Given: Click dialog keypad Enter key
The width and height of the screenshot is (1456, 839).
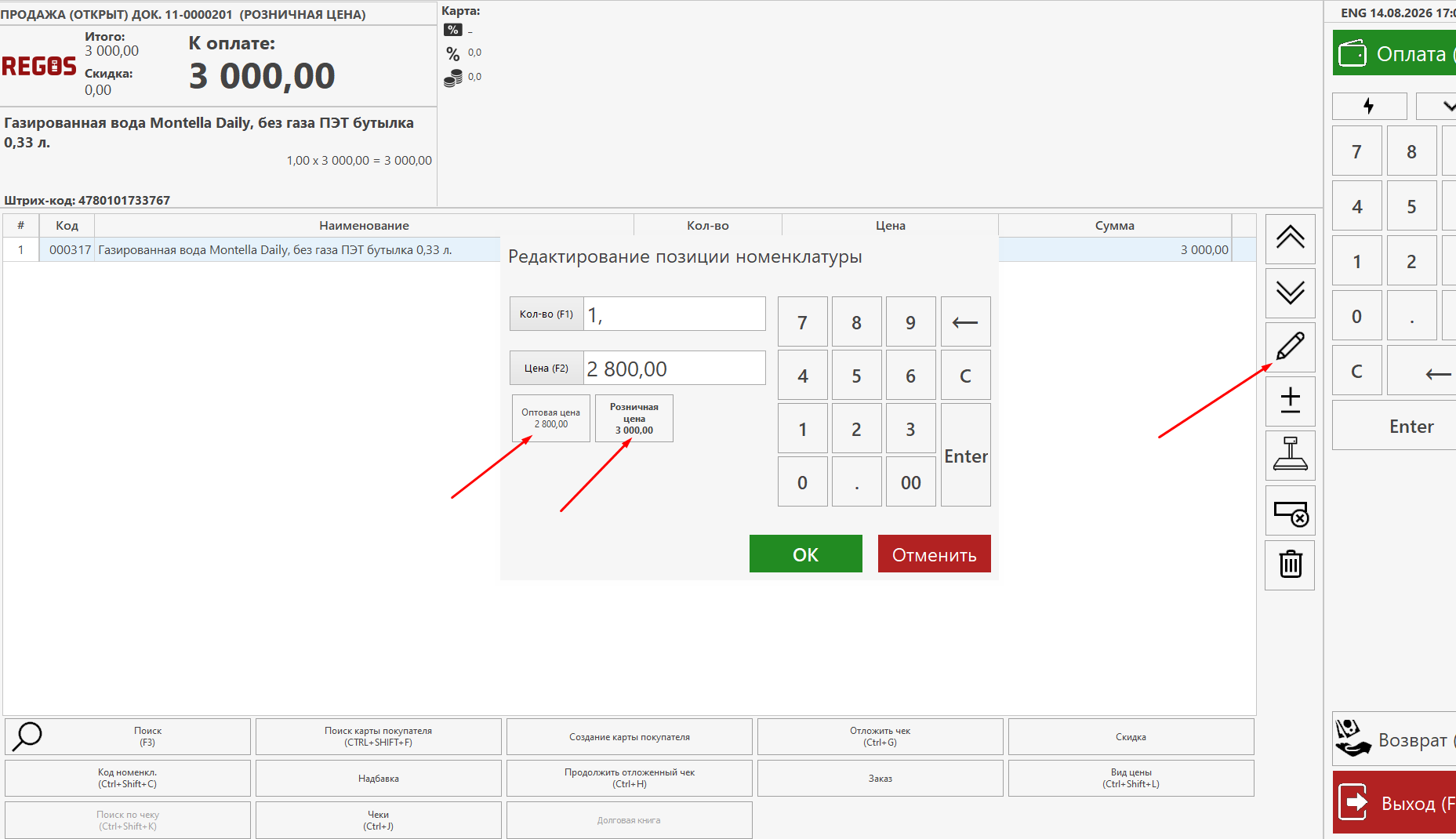Looking at the screenshot, I should click(x=965, y=455).
